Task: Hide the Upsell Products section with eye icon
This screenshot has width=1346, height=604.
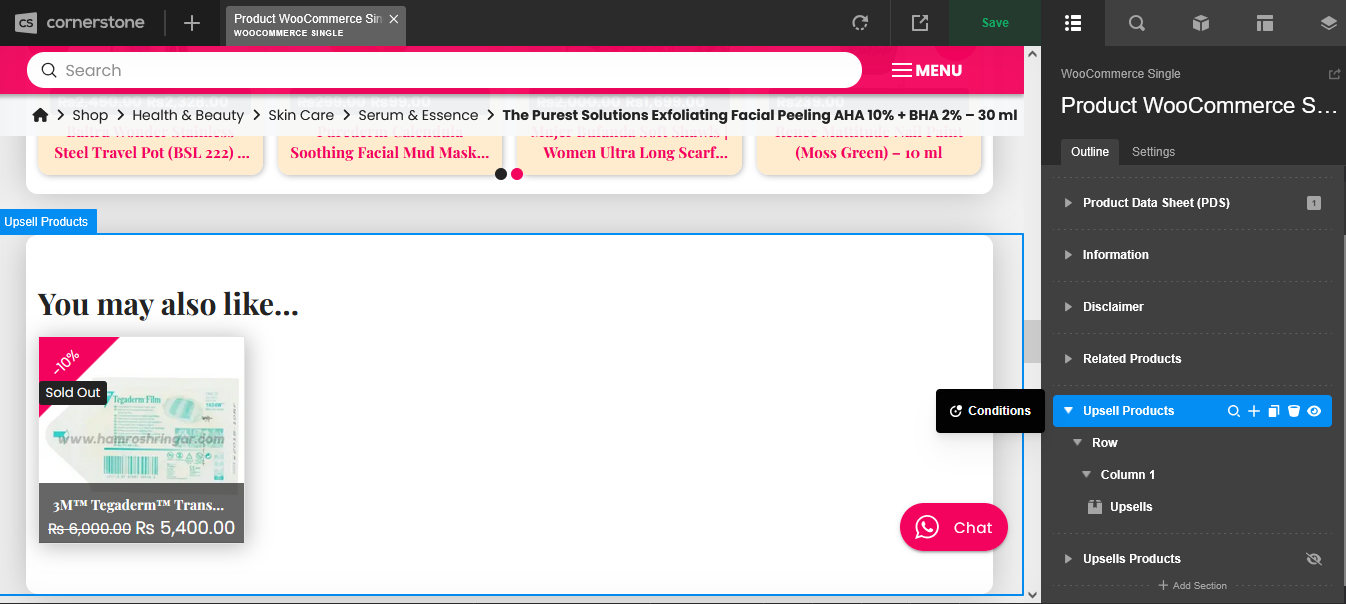Action: (1314, 411)
